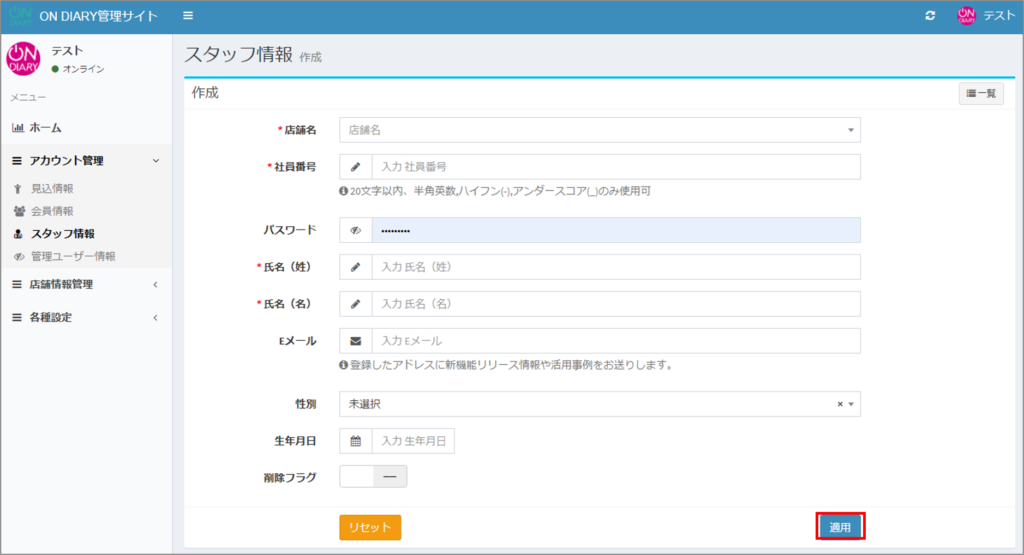This screenshot has width=1024, height=555.
Task: Toggle the 削除フラグ switch
Action: coord(373,477)
